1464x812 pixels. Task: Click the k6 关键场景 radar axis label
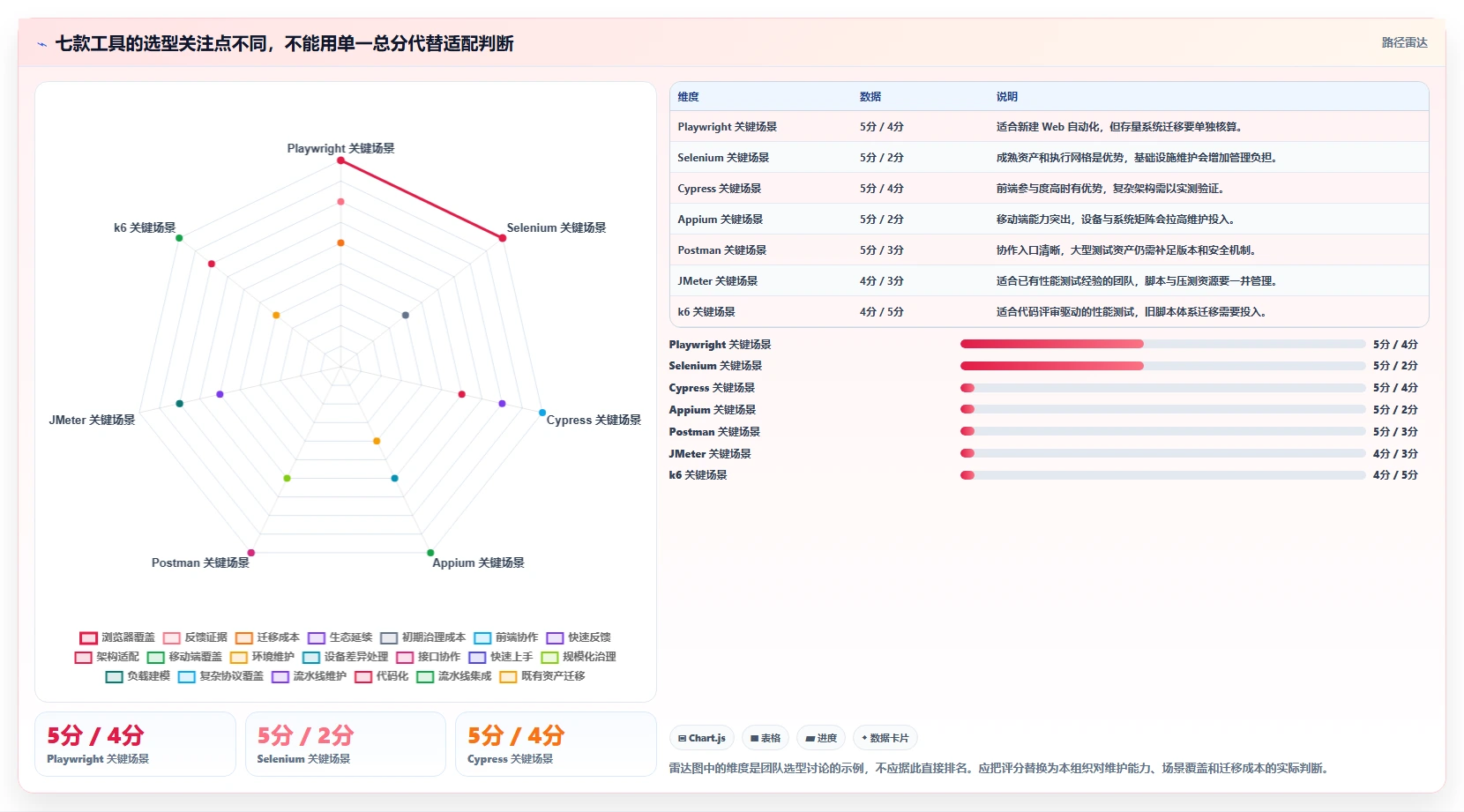(145, 227)
